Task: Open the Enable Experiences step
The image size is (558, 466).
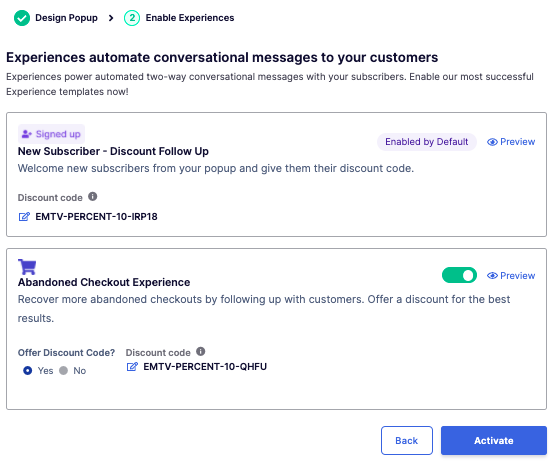Action: pyautogui.click(x=190, y=18)
